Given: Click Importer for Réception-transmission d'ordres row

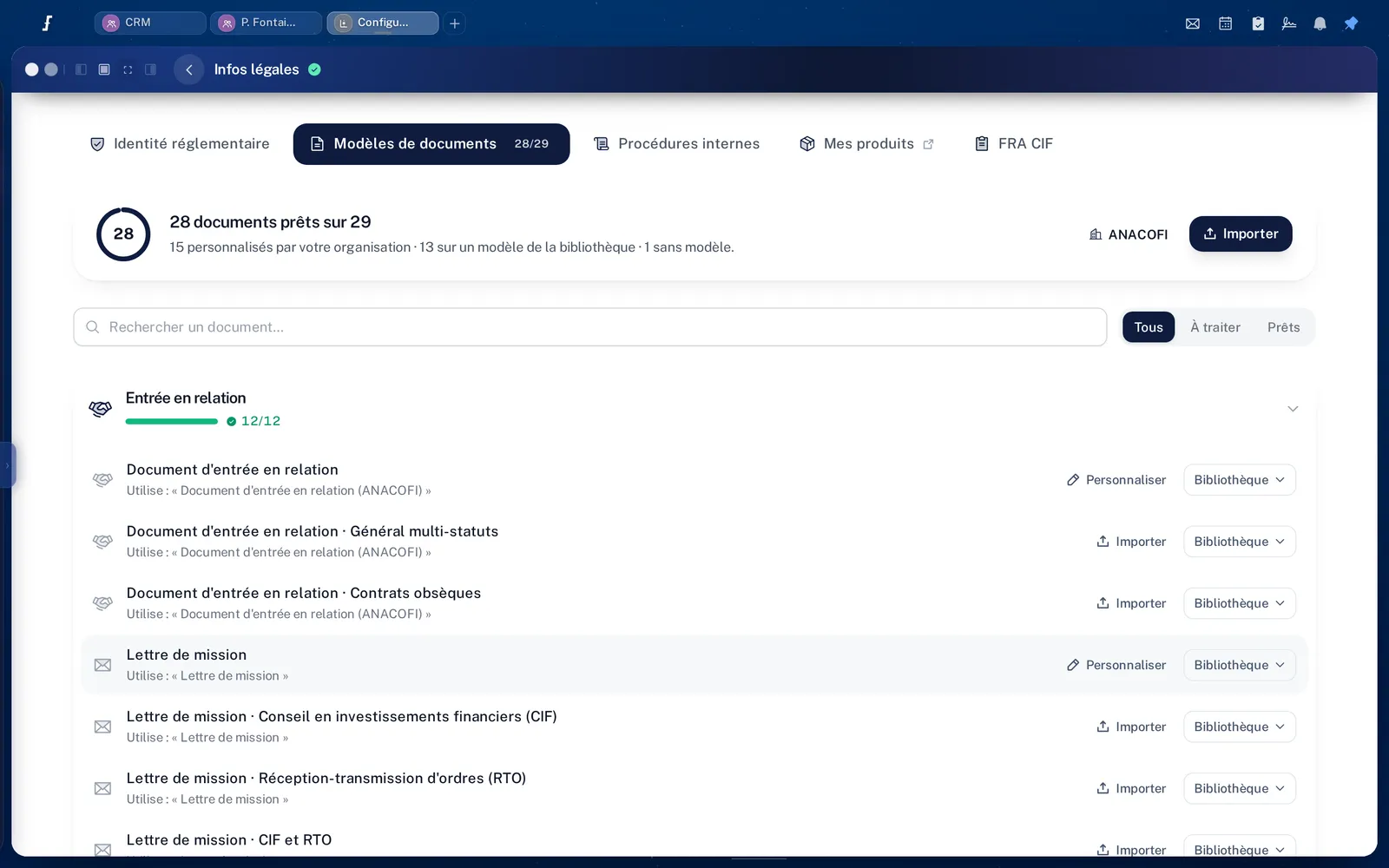Looking at the screenshot, I should [1131, 788].
